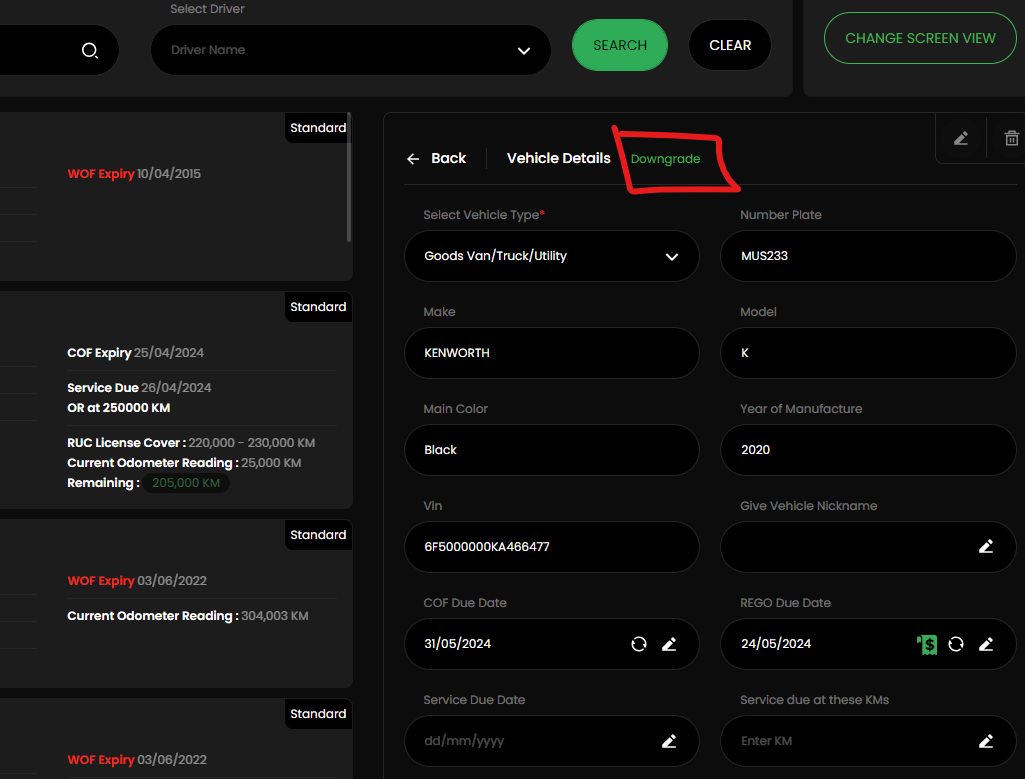Click the vehicle list scrollbar
The width and height of the screenshot is (1025, 779).
click(349, 178)
